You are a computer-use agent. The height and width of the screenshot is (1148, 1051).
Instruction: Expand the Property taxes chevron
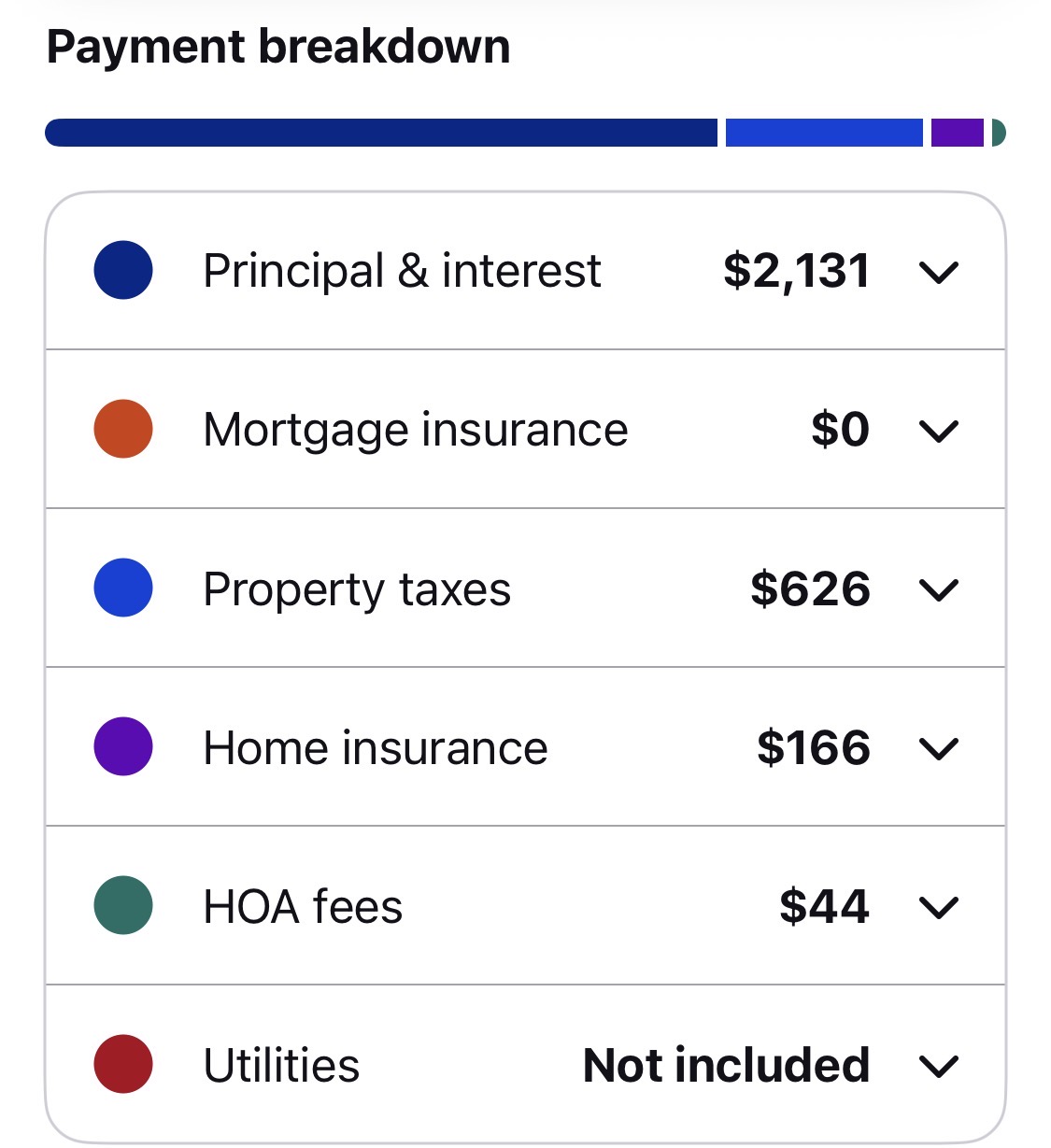939,590
